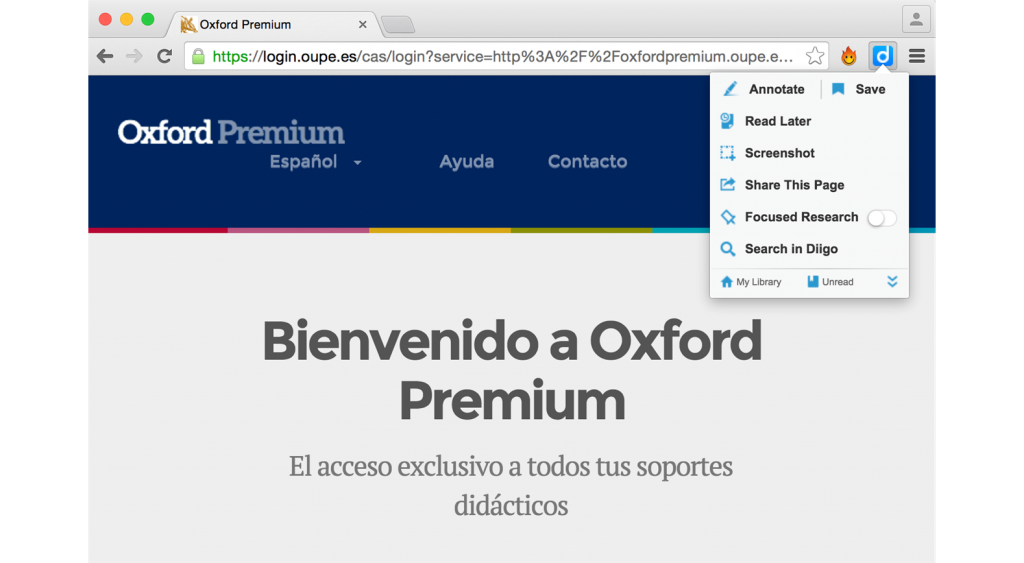Select Annotate in the Diigo popup
The width and height of the screenshot is (1024, 563).
(x=765, y=89)
